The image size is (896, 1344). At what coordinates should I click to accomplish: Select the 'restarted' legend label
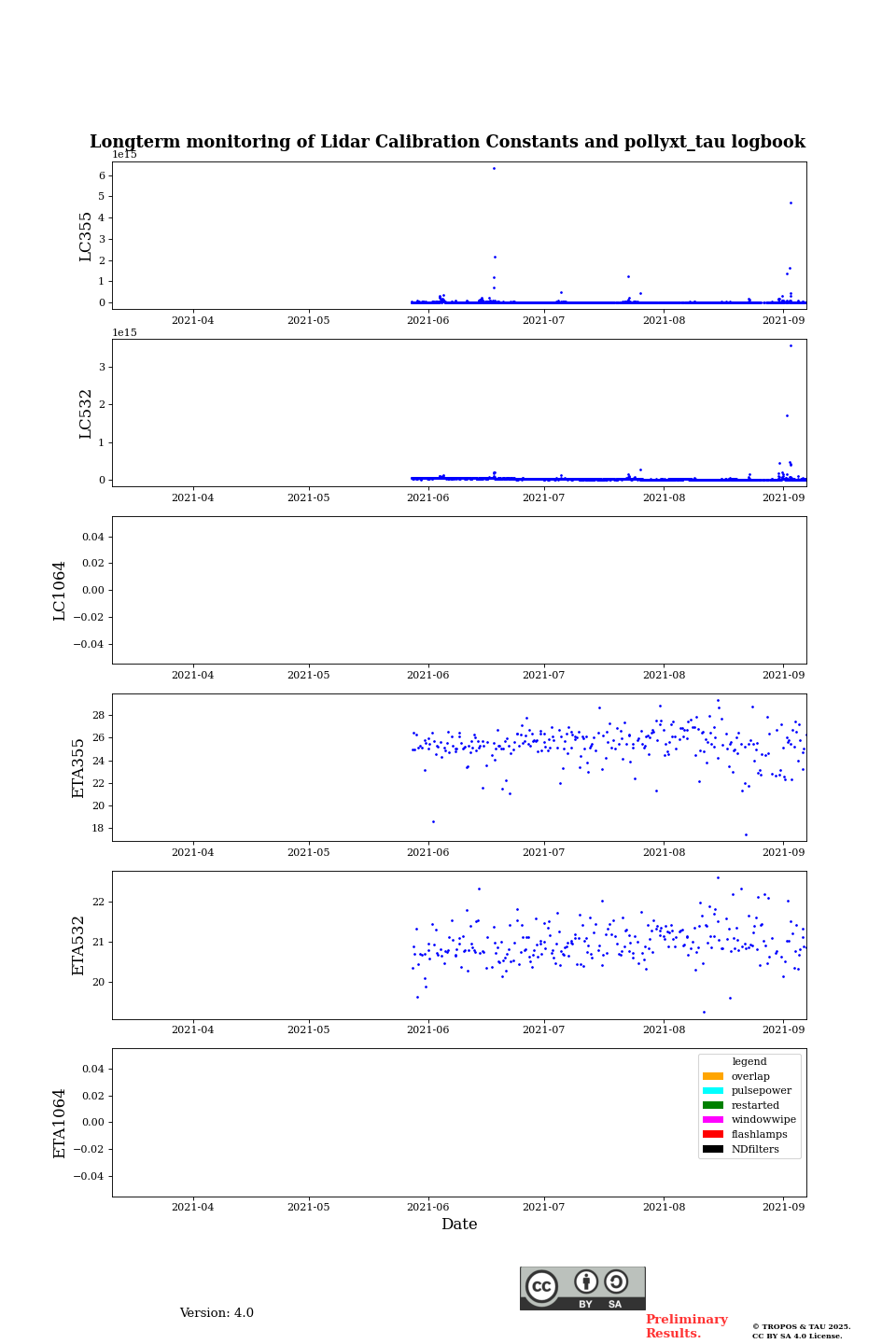(755, 1105)
